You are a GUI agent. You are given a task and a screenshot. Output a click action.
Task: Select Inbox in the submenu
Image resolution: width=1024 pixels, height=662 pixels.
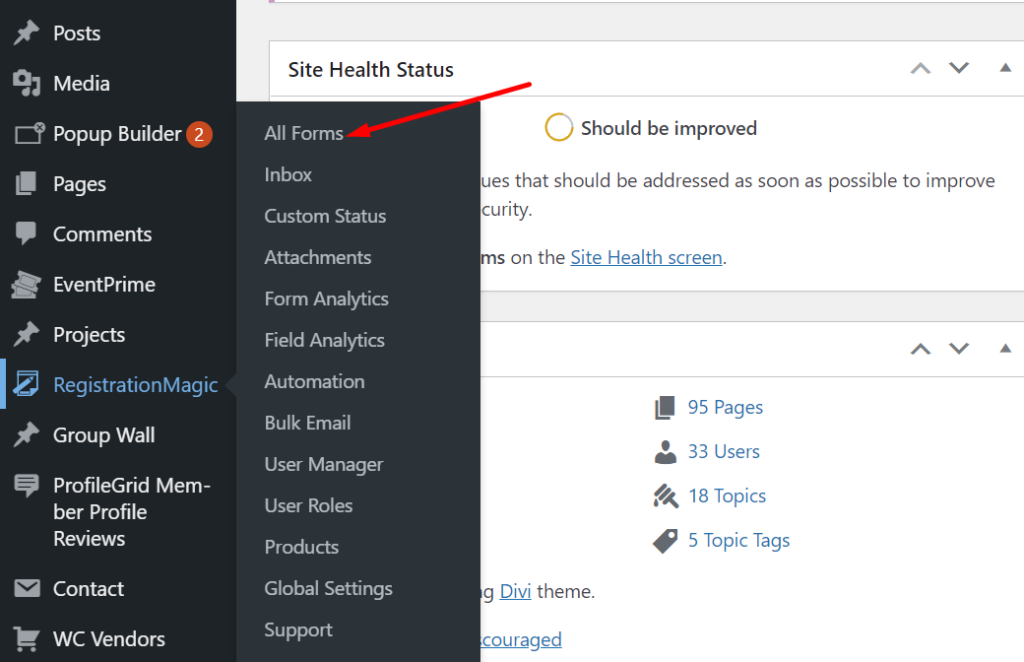tap(288, 174)
